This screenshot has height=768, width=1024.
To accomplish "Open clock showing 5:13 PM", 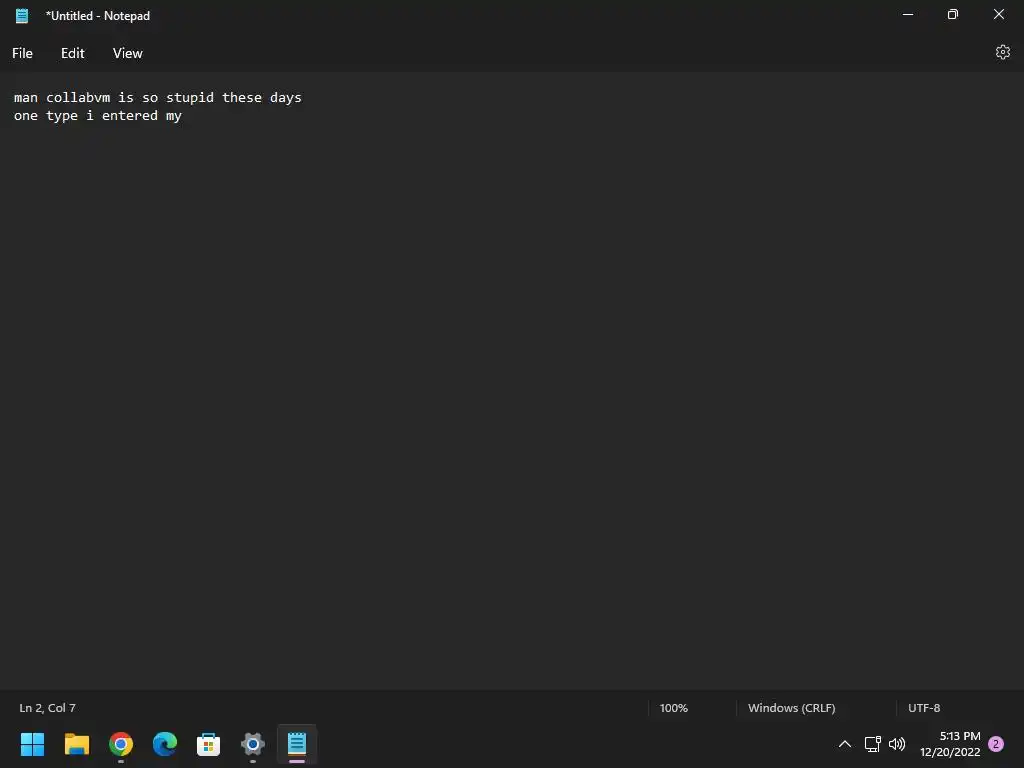I will click(950, 744).
